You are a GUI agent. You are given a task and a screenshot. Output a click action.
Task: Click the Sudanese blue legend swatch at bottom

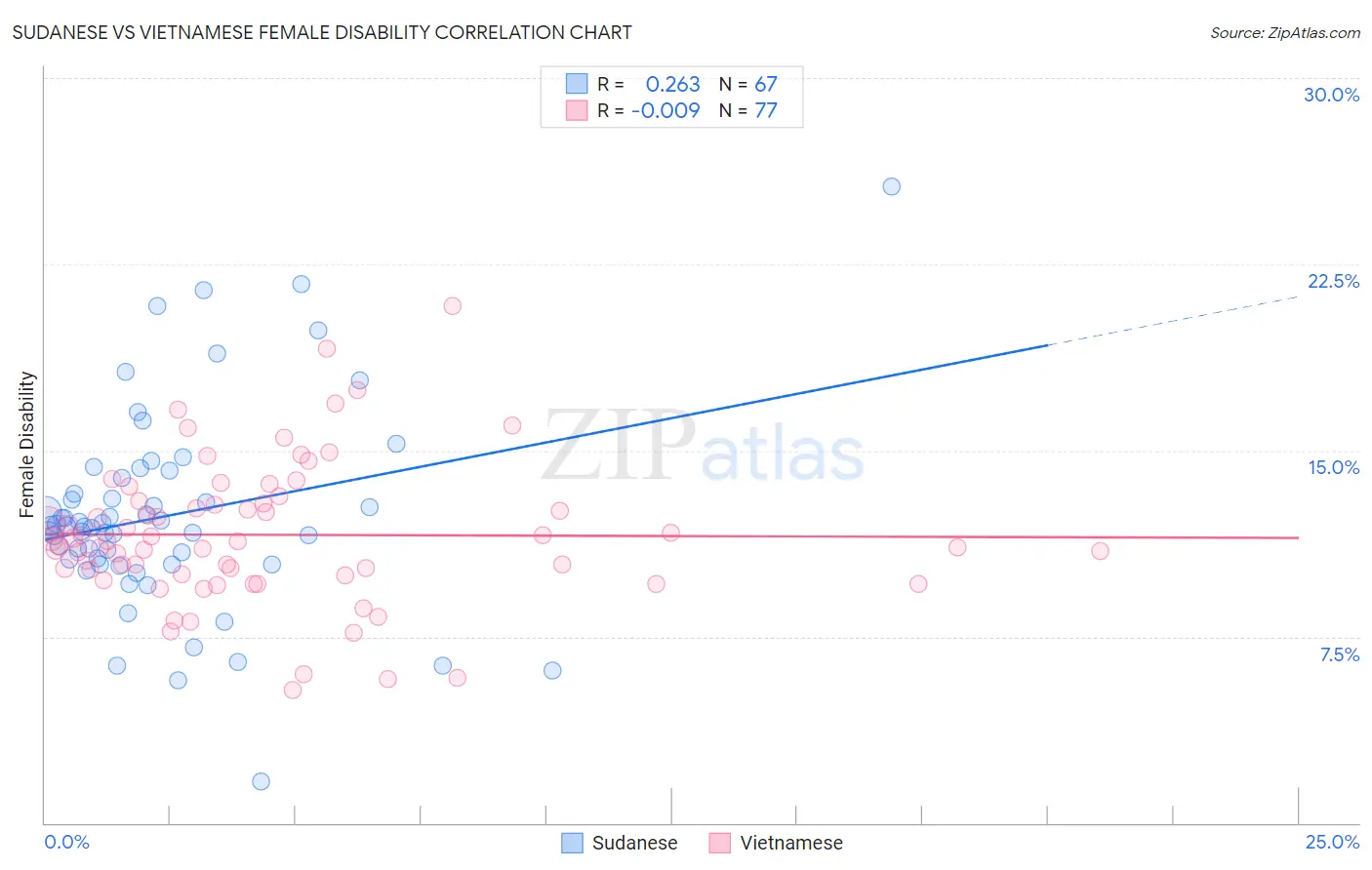point(572,843)
